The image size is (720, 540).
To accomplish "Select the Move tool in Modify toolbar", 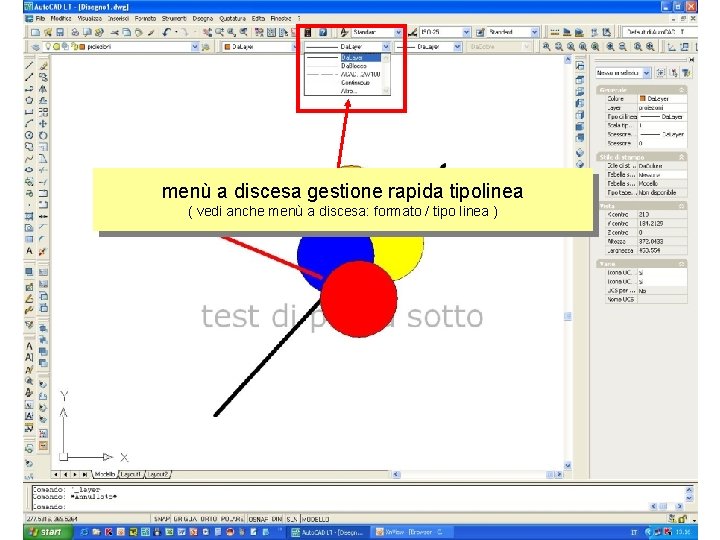I will [43, 124].
